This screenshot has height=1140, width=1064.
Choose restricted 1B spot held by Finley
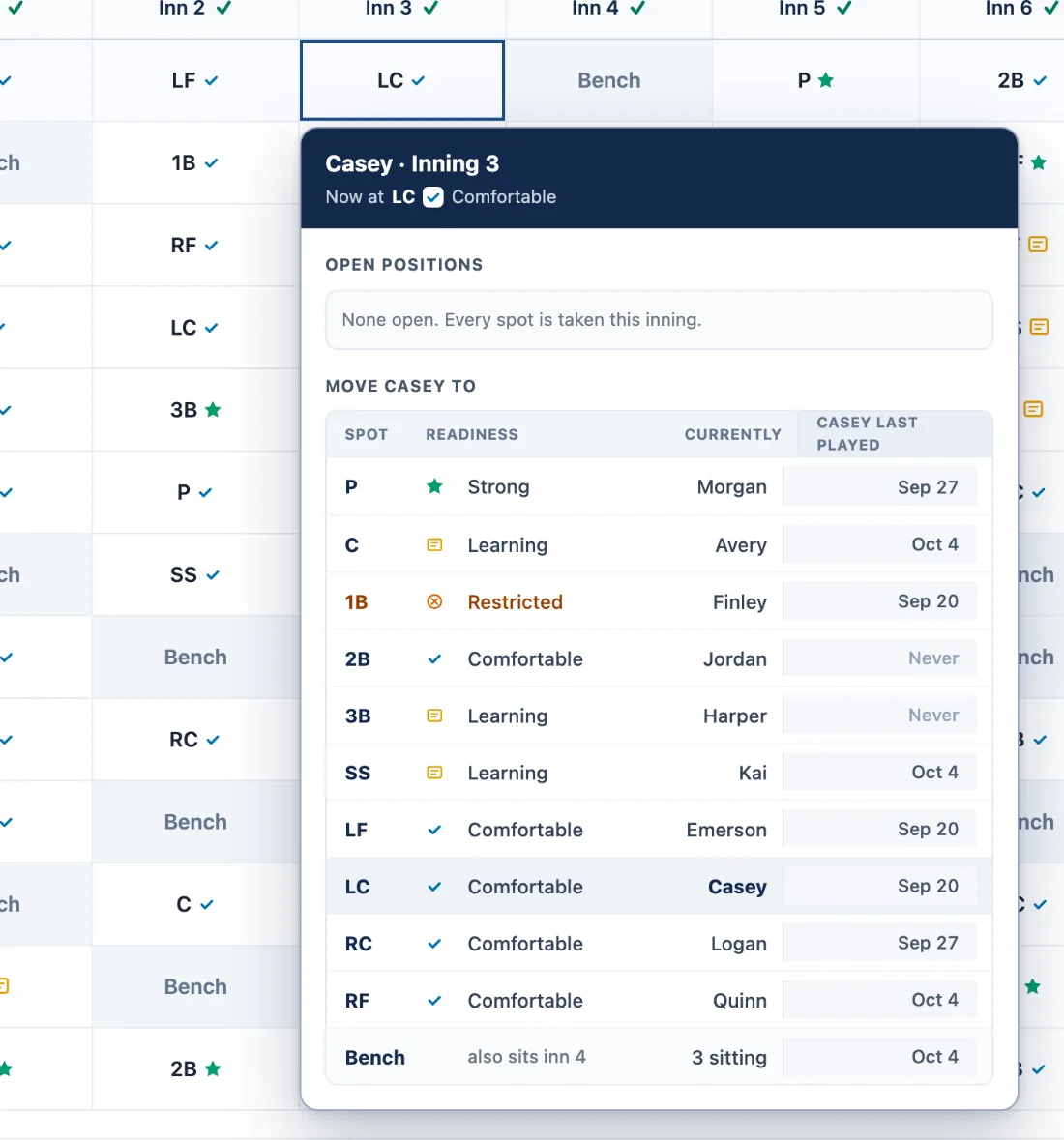tap(659, 601)
